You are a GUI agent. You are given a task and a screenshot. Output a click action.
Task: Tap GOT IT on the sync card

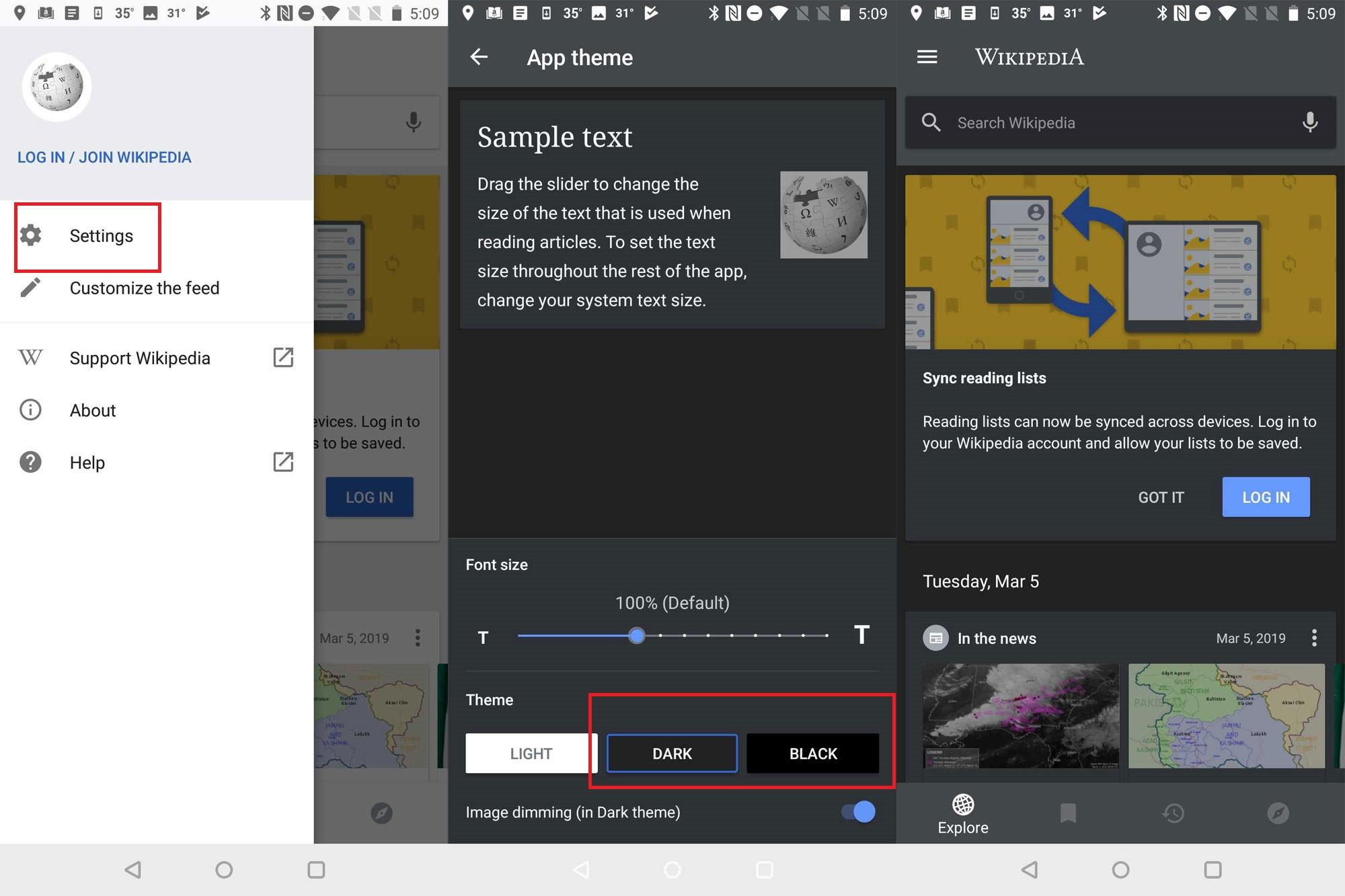(1161, 497)
